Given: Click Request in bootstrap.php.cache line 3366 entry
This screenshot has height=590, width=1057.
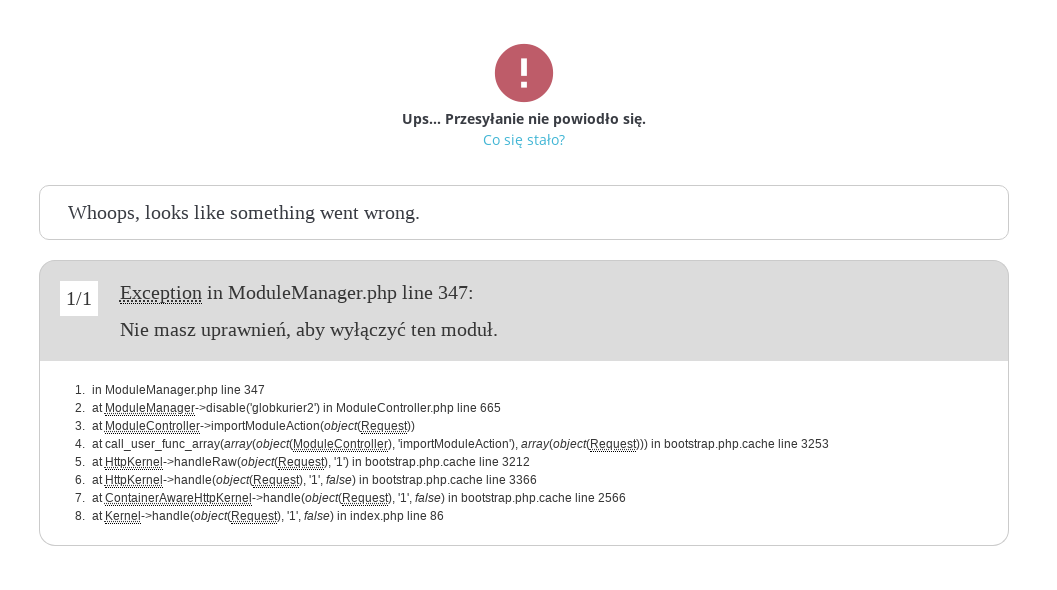Looking at the screenshot, I should pos(276,480).
